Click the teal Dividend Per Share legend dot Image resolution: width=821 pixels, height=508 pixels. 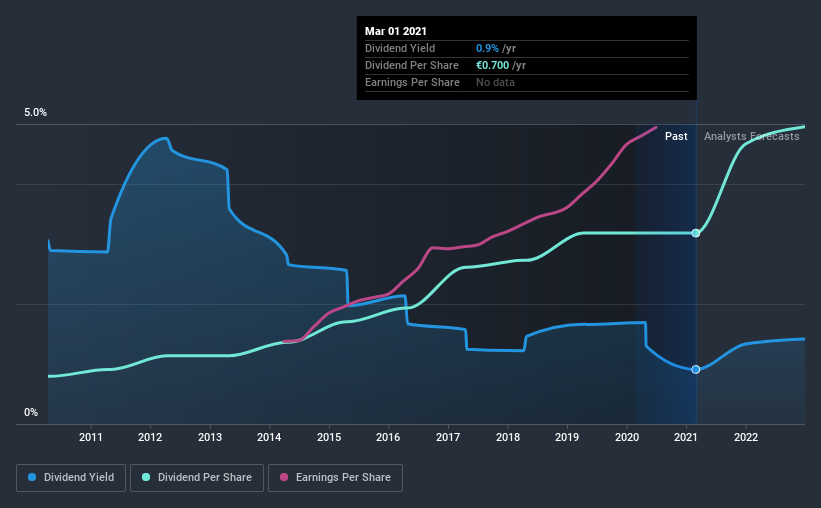146,477
